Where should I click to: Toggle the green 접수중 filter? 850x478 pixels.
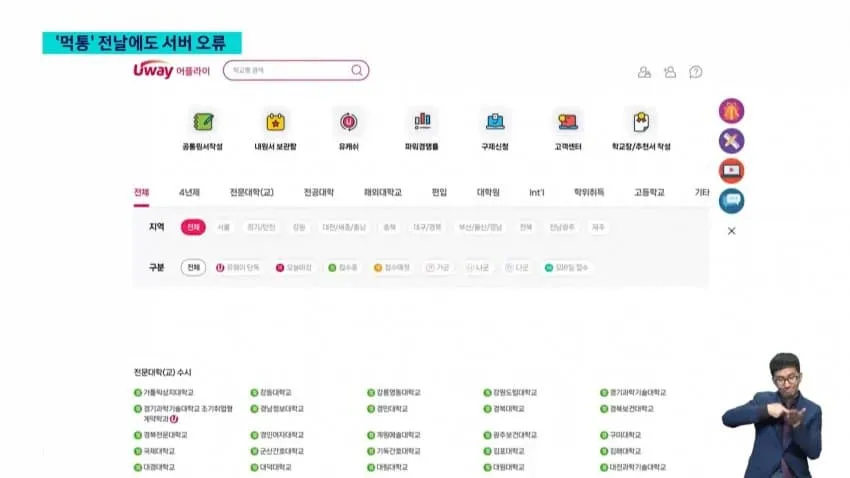tap(343, 268)
